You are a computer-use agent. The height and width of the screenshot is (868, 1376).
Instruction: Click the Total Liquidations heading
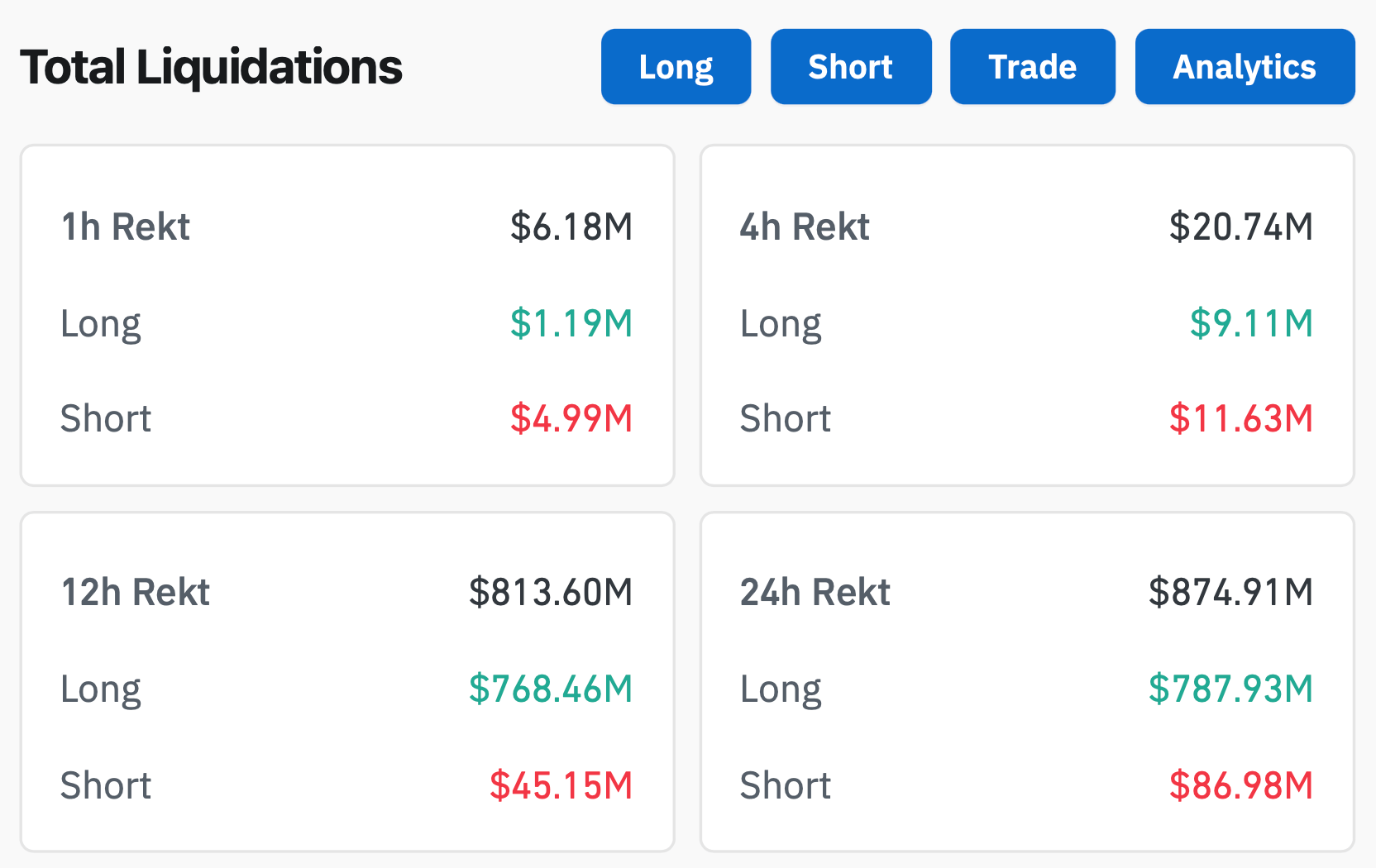212,67
